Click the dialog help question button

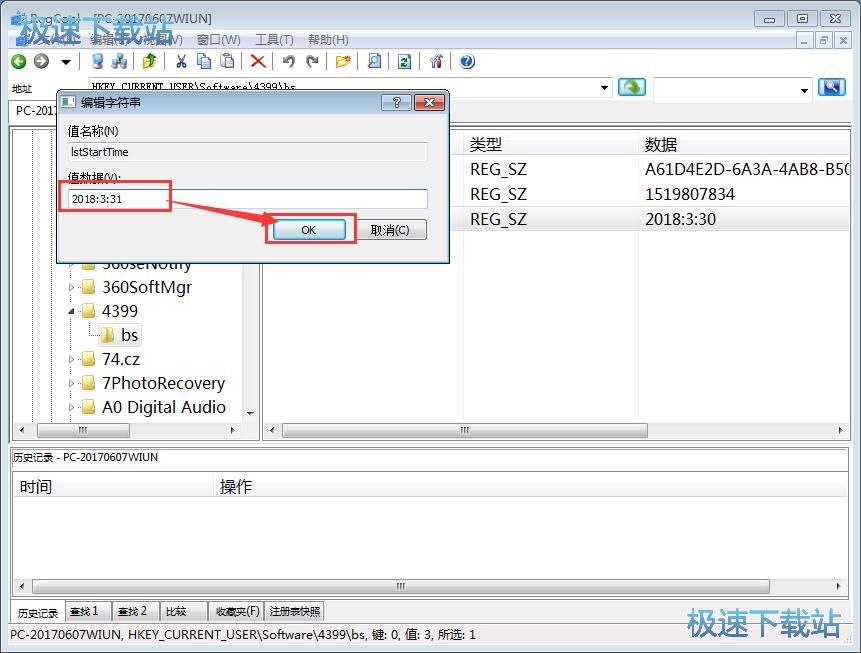pos(396,103)
